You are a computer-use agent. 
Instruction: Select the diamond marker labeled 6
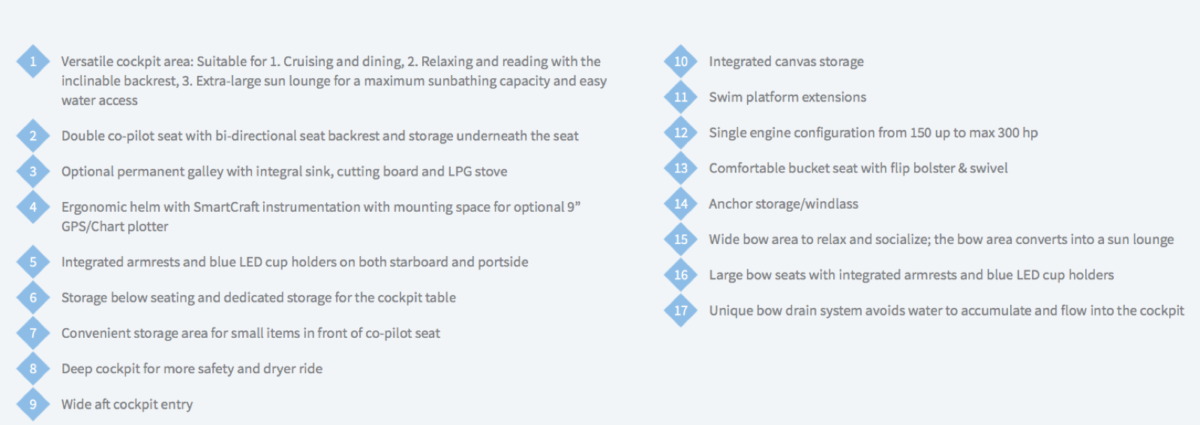(32, 297)
